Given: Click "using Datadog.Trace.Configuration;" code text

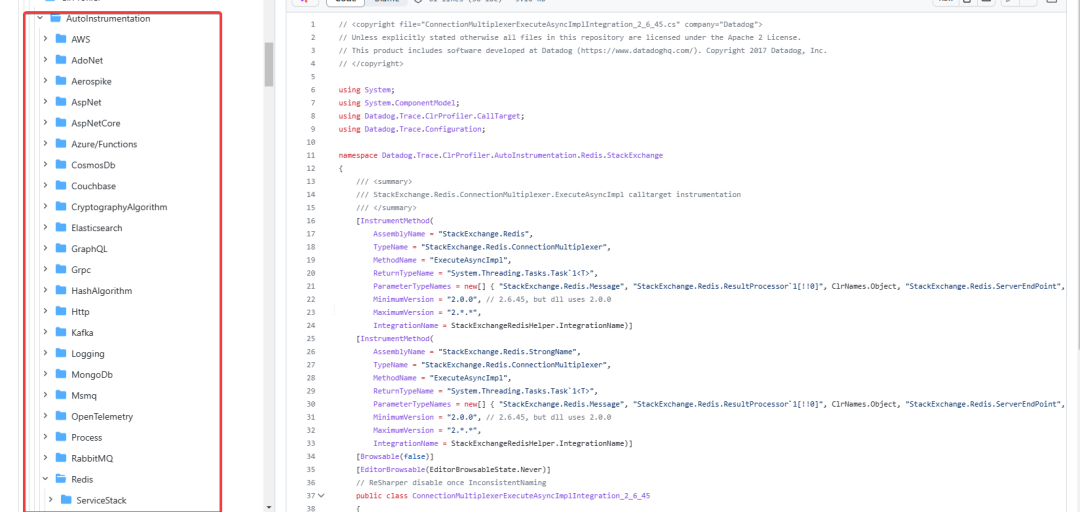Looking at the screenshot, I should pyautogui.click(x=412, y=130).
